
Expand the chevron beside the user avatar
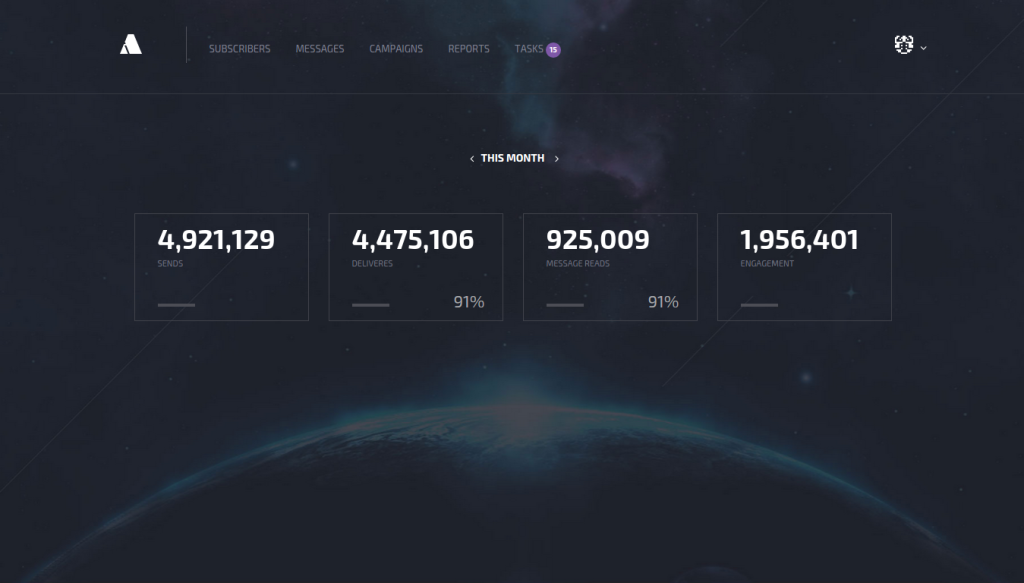point(924,48)
